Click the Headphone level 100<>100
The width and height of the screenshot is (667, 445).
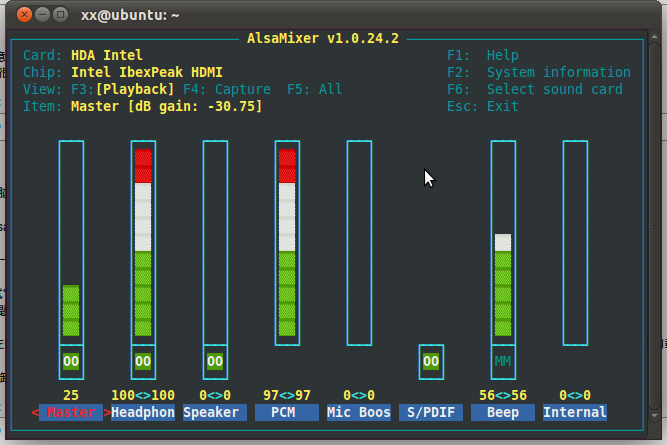click(143, 395)
